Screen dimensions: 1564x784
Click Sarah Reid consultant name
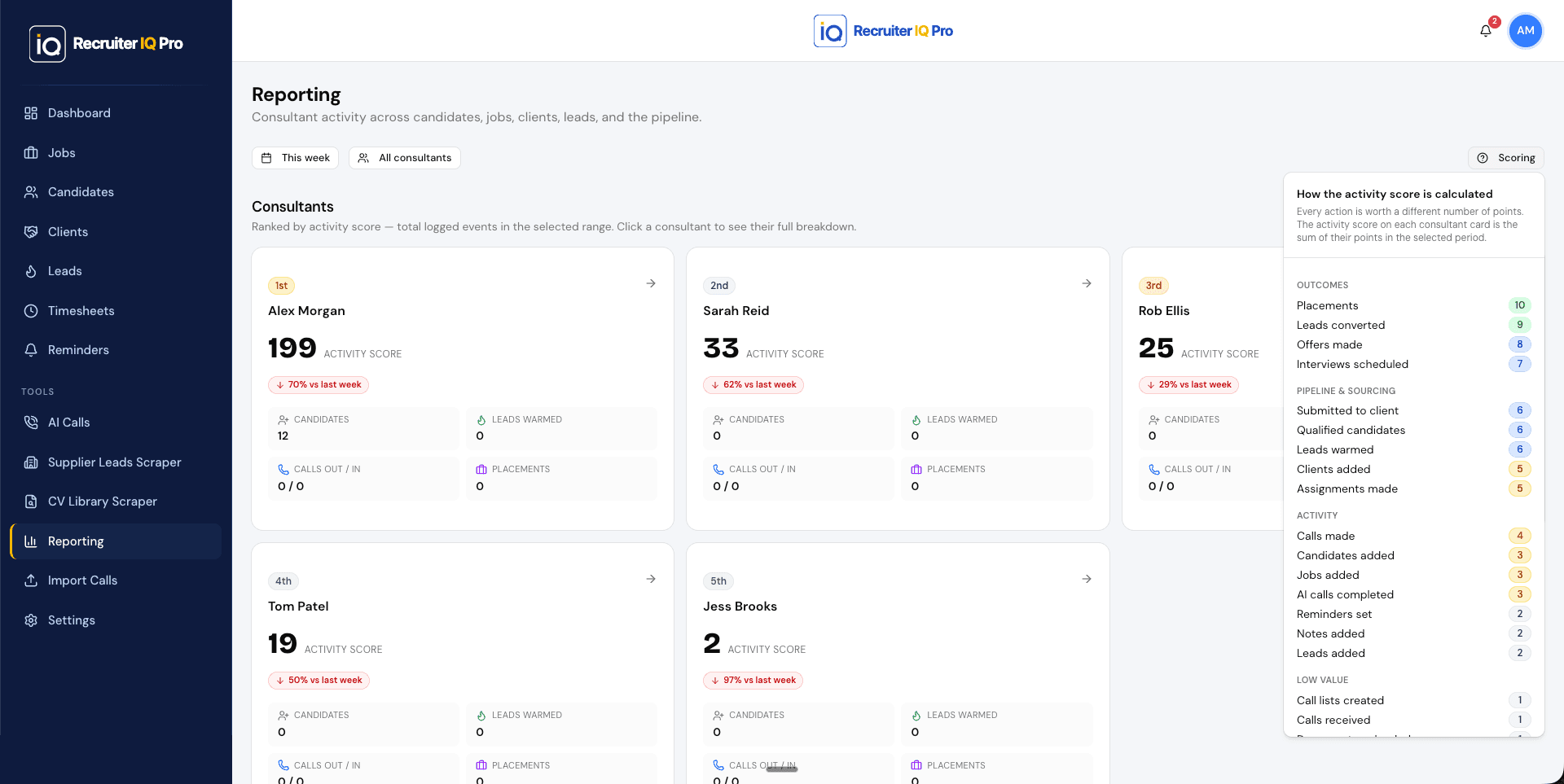click(x=736, y=311)
